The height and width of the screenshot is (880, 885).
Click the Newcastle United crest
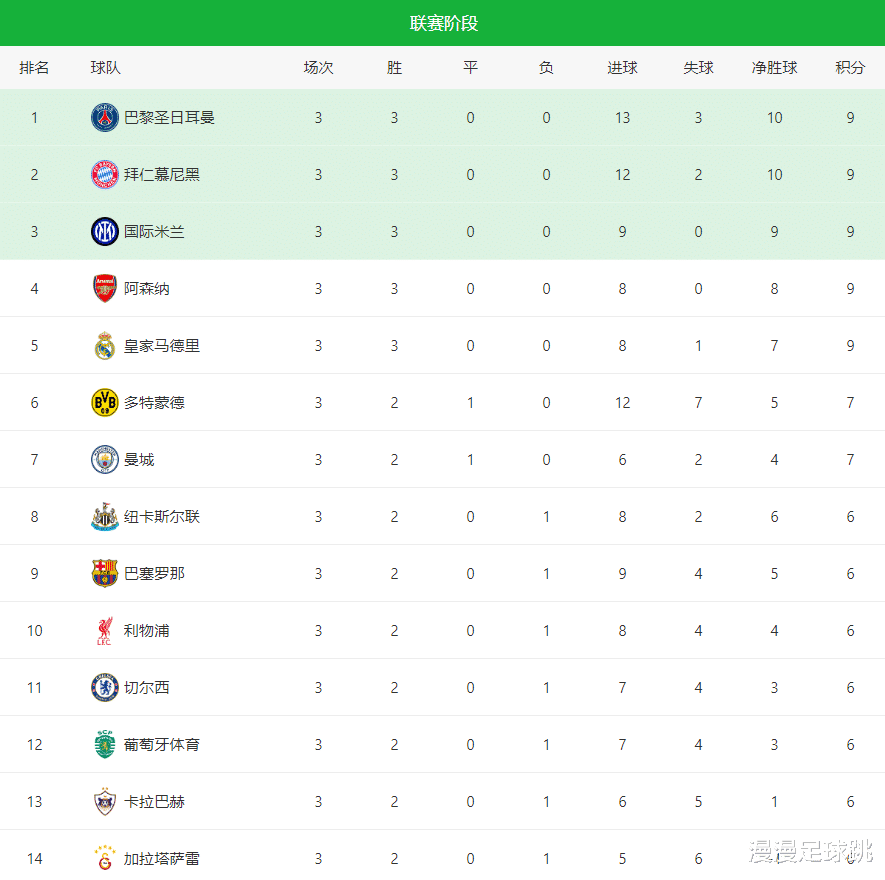coord(105,517)
